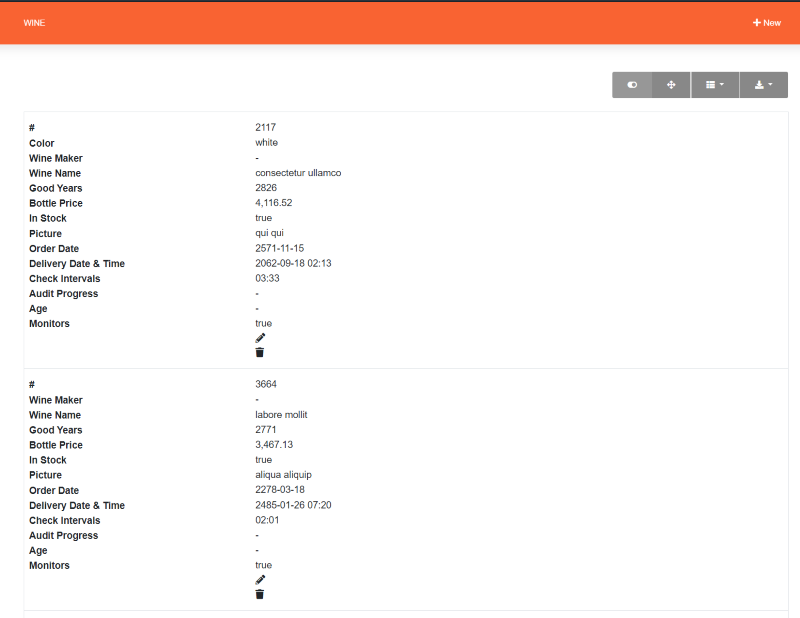Click order date 2278-03-18
Screen dimensions: 800x618
coord(280,490)
